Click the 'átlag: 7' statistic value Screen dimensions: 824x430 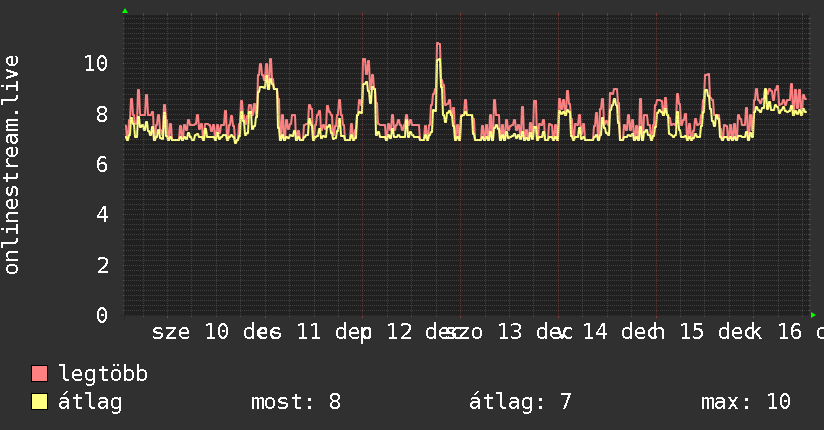520,403
